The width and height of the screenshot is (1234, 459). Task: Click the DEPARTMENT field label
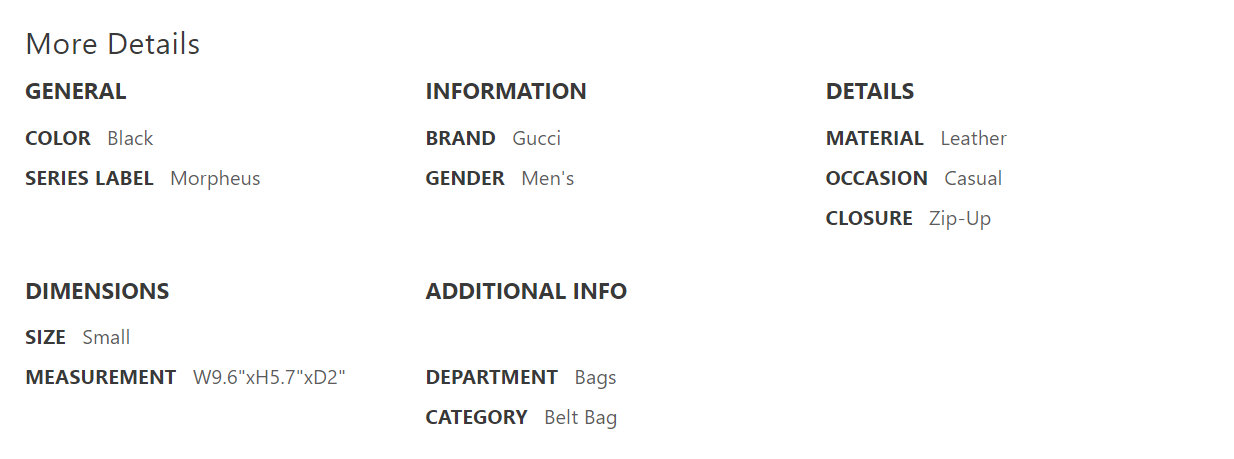(491, 377)
